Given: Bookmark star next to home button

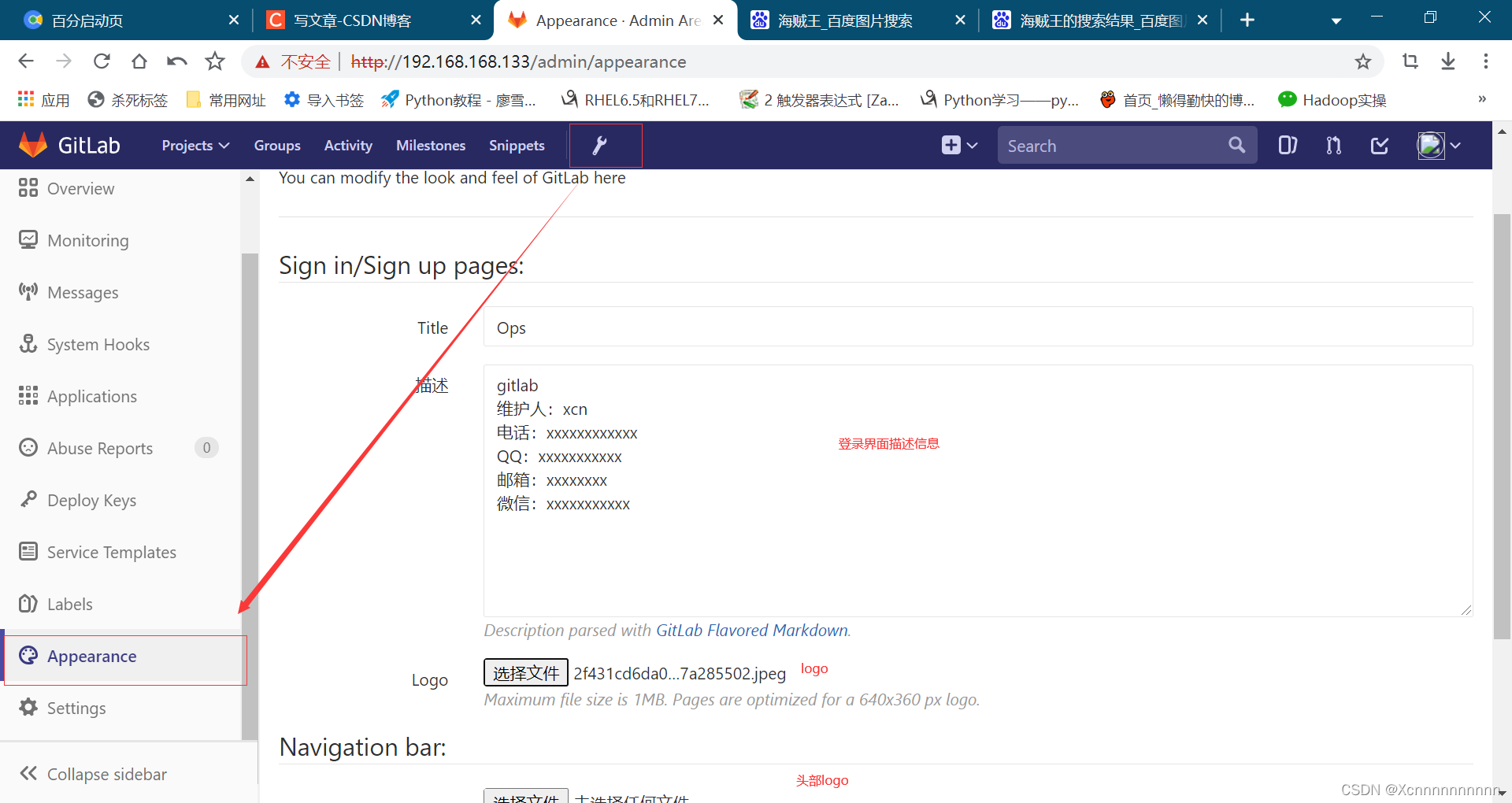Looking at the screenshot, I should click(x=215, y=61).
